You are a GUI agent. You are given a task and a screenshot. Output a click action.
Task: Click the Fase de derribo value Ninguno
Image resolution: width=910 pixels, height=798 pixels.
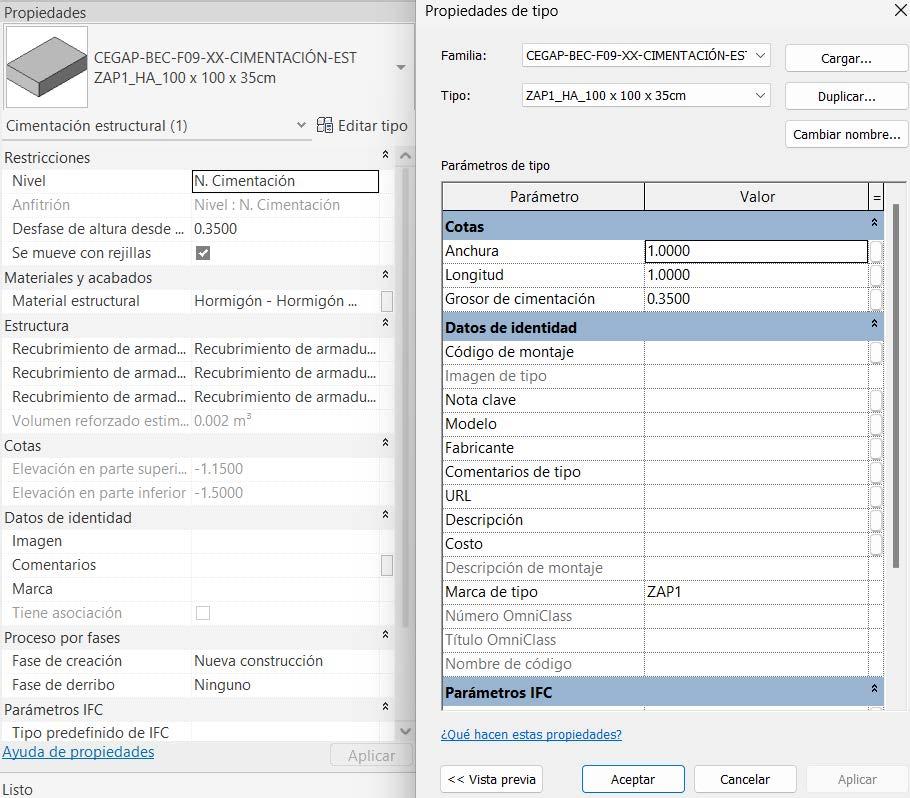coord(285,685)
